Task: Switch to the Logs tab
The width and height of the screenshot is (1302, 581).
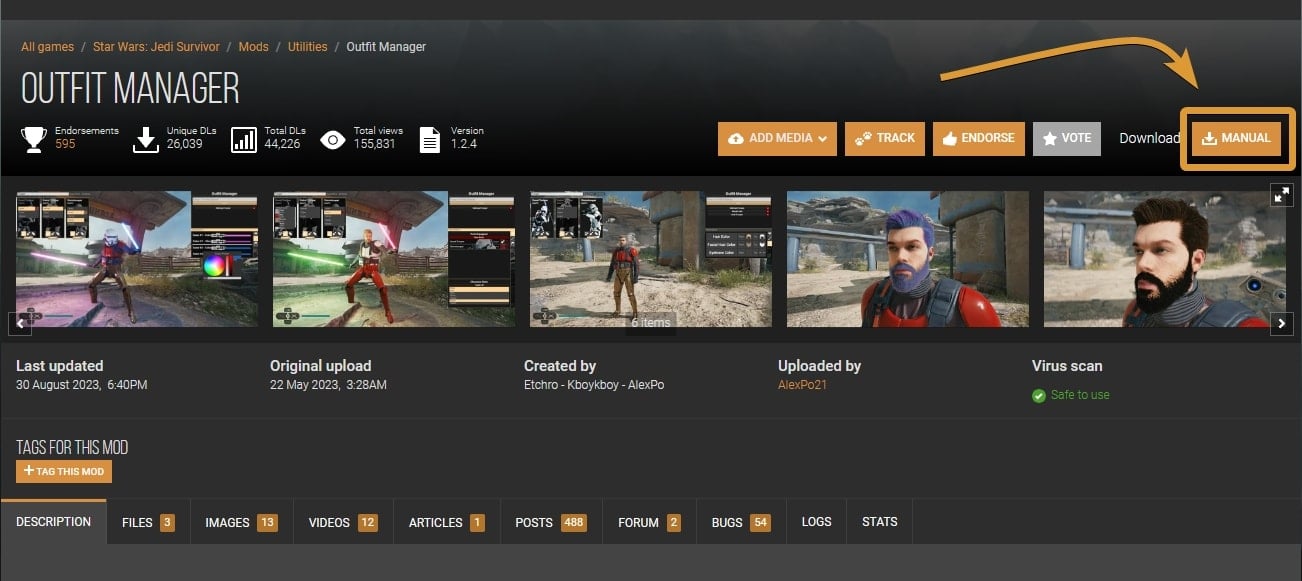Action: pos(816,522)
